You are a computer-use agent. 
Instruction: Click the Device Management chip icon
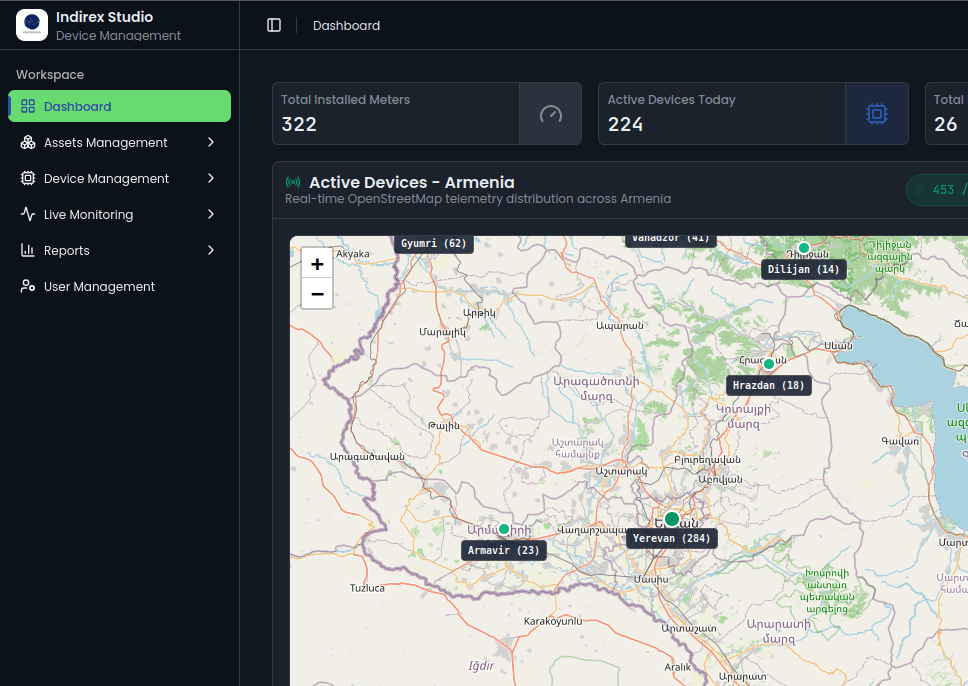tap(28, 178)
